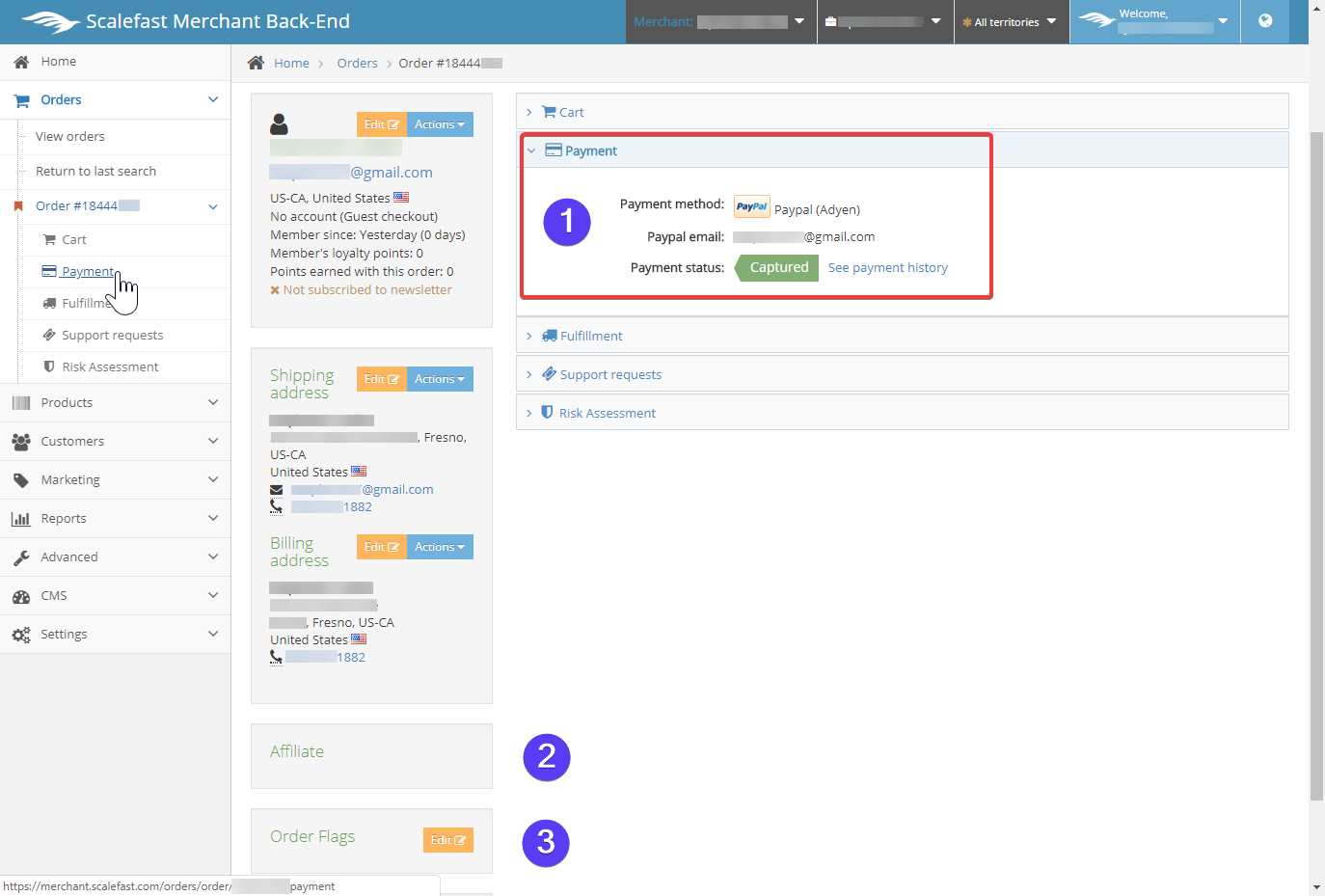Viewport: 1325px width, 896px height.
Task: Open customer Actions dropdown button
Action: click(440, 124)
